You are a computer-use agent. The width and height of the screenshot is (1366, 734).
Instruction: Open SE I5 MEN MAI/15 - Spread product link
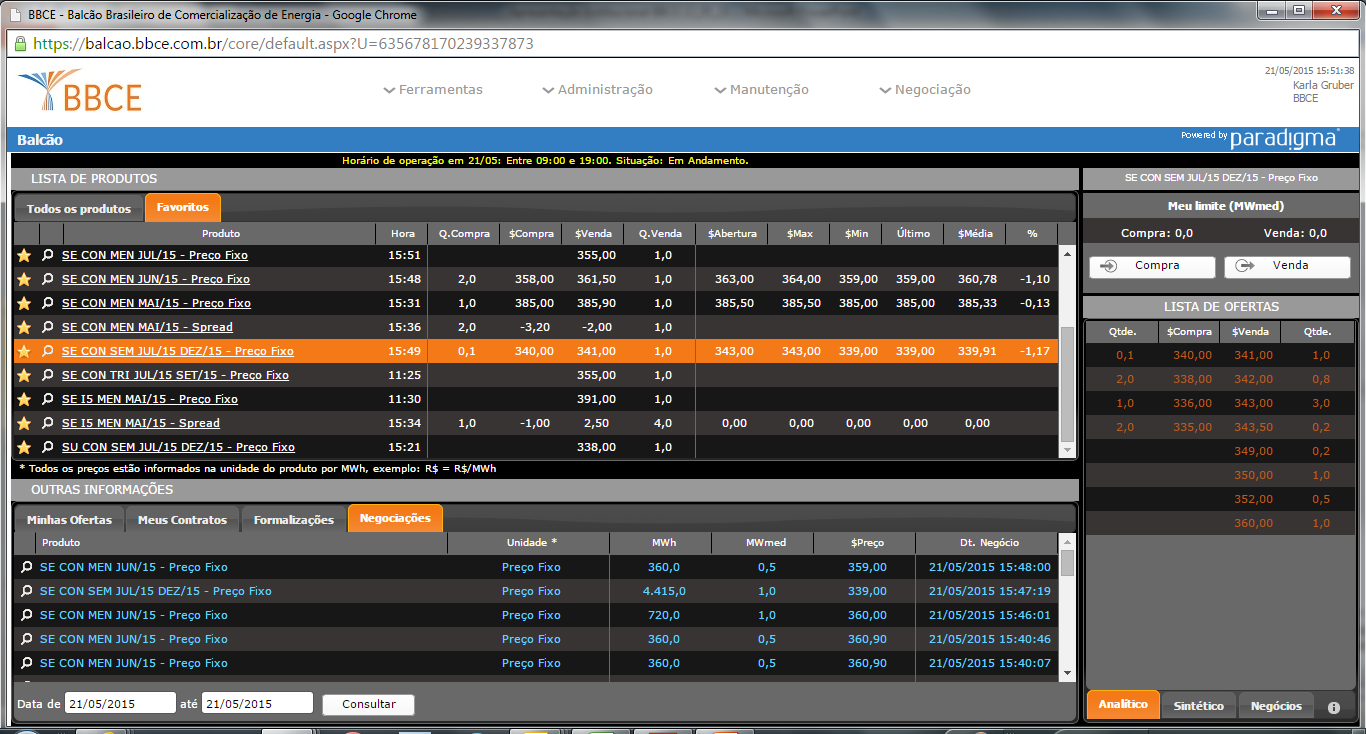point(141,423)
